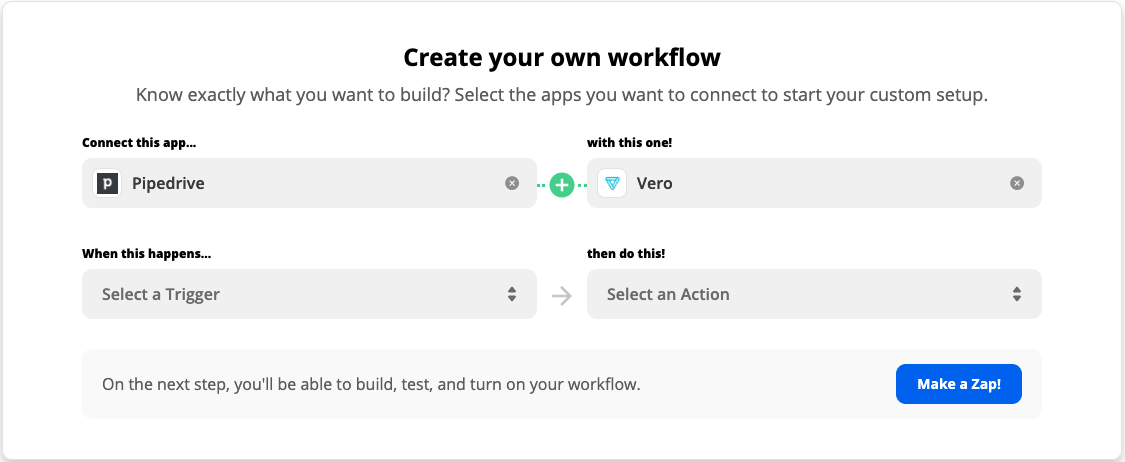Click the up-down arrows on the trigger selector
The height and width of the screenshot is (462, 1125).
512,294
